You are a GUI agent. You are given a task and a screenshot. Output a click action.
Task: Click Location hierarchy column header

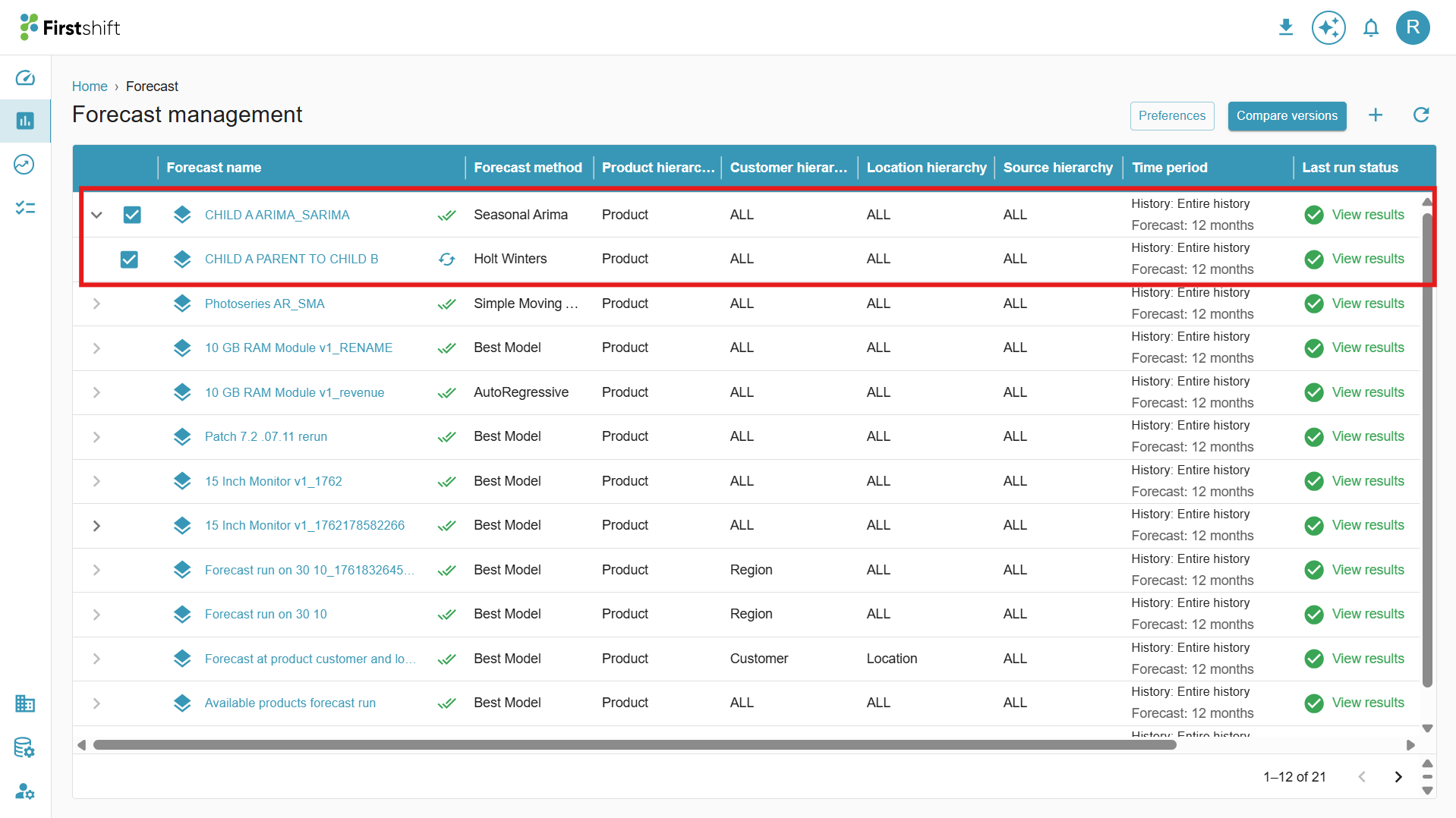coord(926,168)
